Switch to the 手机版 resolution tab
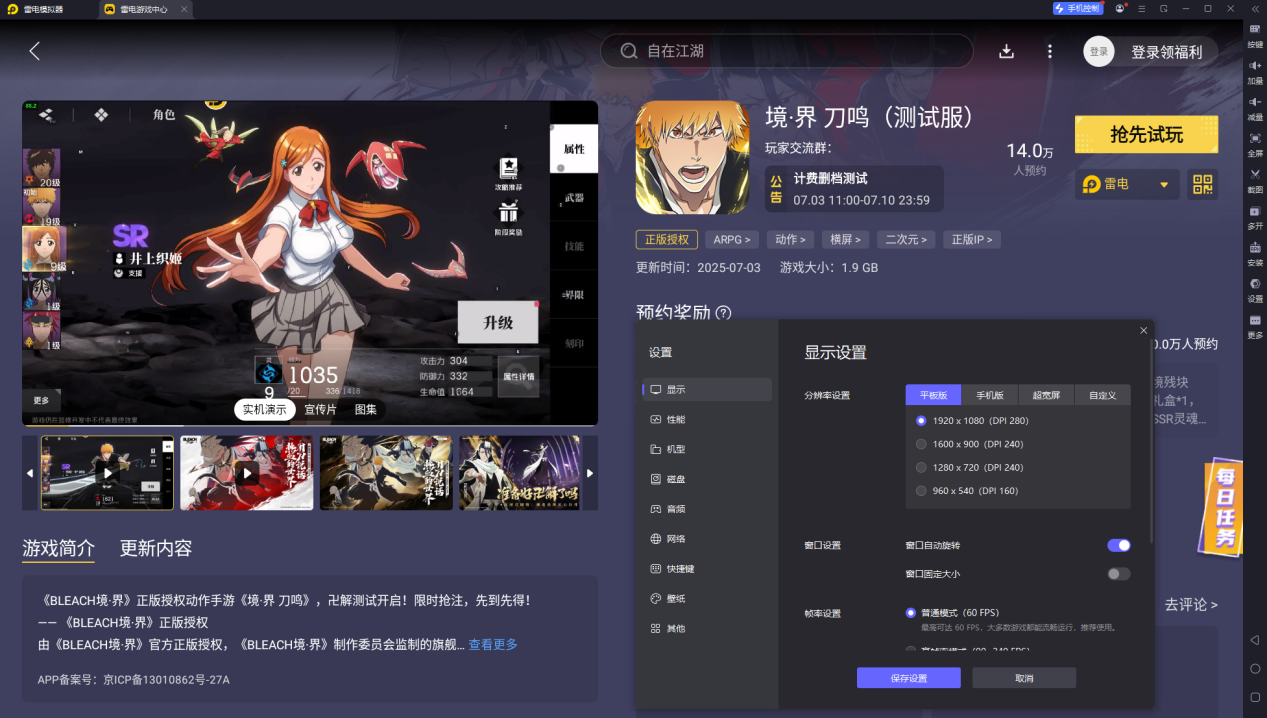Screen dimensions: 1267x718 [990, 395]
